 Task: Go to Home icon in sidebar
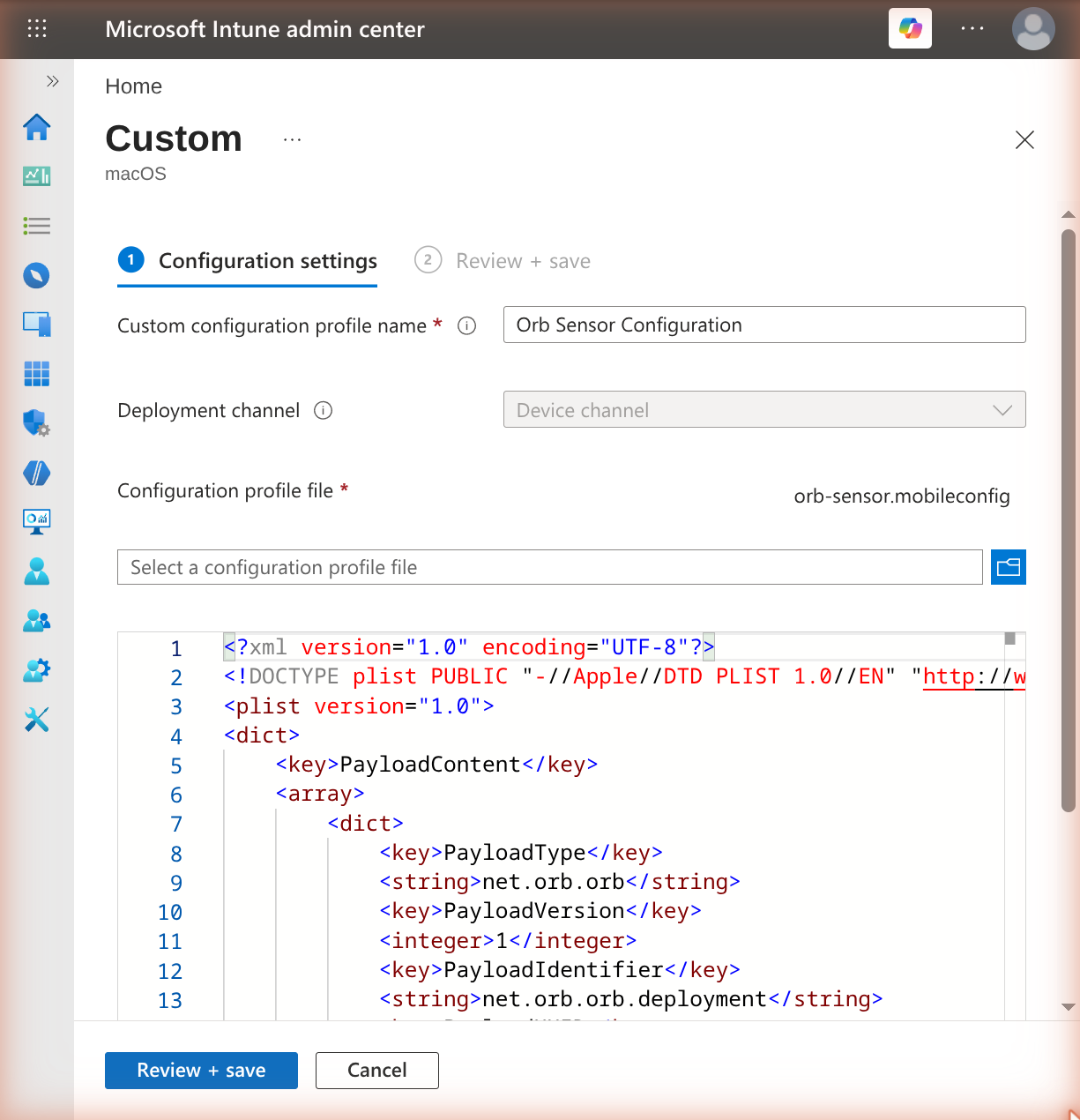(x=37, y=127)
